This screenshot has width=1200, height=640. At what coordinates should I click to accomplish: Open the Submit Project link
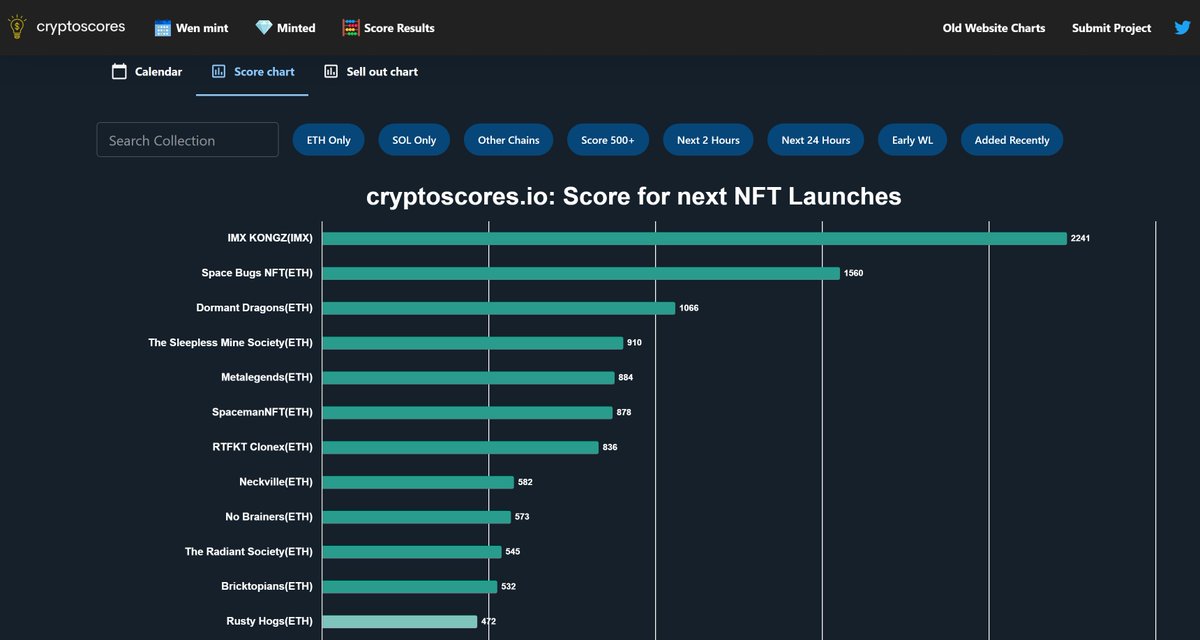pos(1111,28)
